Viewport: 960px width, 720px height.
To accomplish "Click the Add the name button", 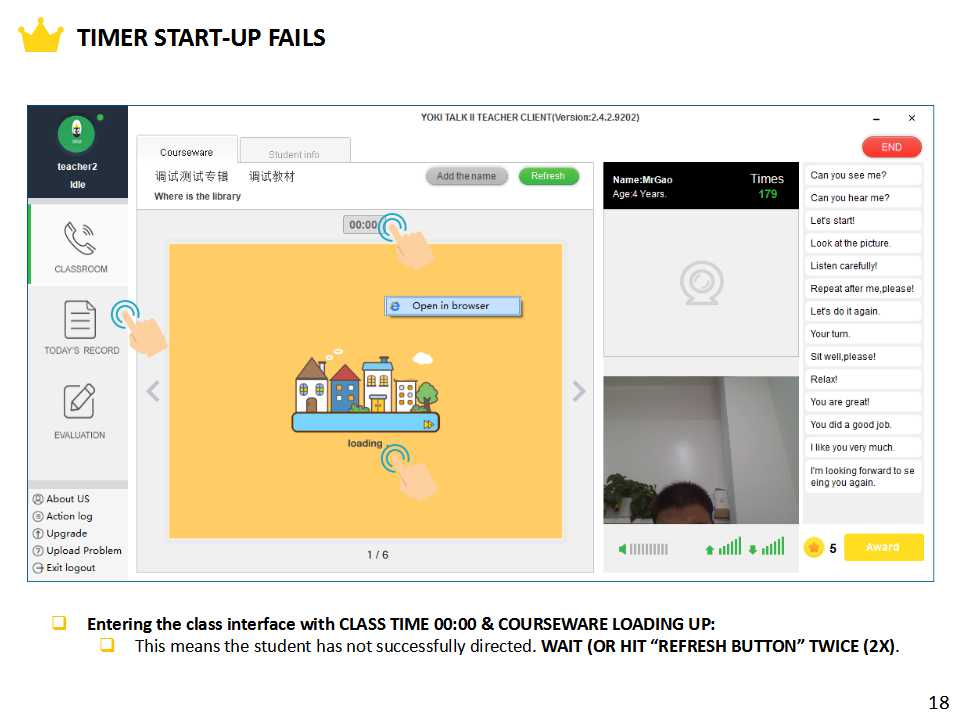I will [467, 176].
